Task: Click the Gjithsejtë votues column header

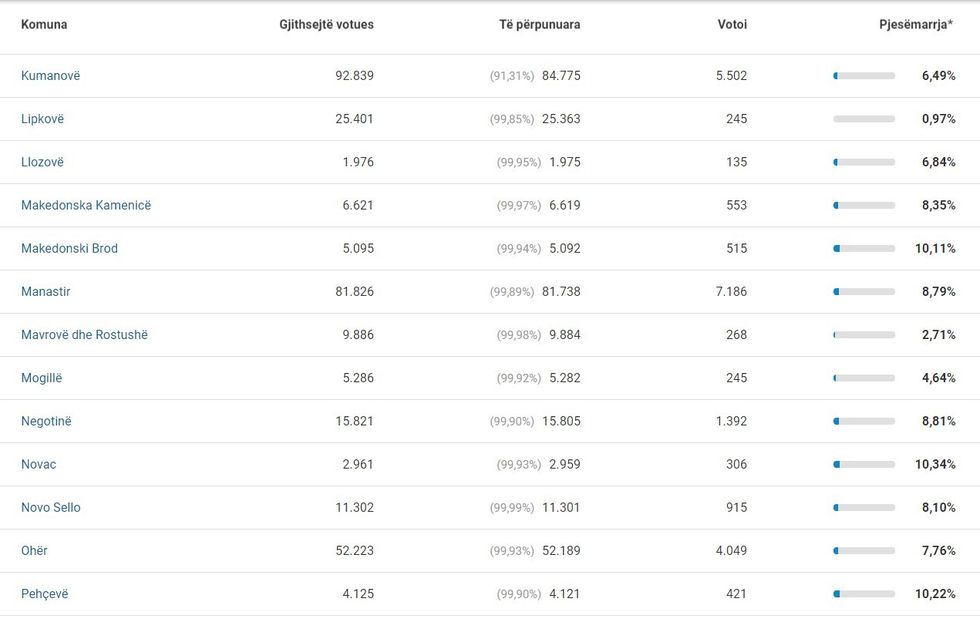Action: tap(326, 24)
